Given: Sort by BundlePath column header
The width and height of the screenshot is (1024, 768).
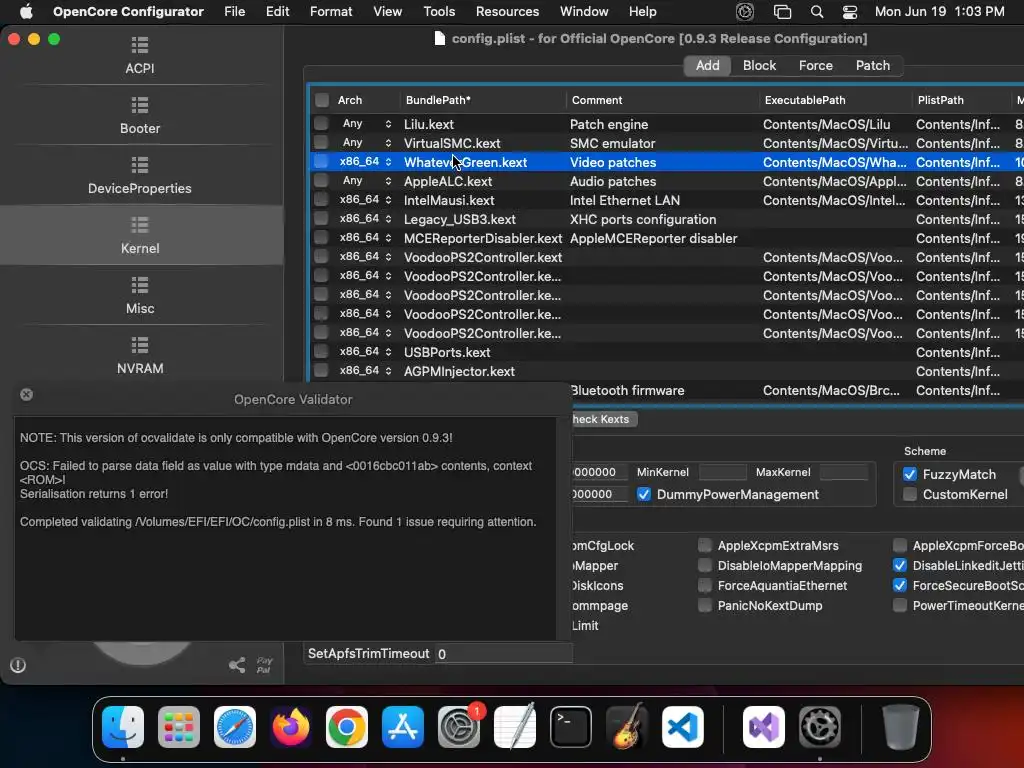Looking at the screenshot, I should click(482, 100).
